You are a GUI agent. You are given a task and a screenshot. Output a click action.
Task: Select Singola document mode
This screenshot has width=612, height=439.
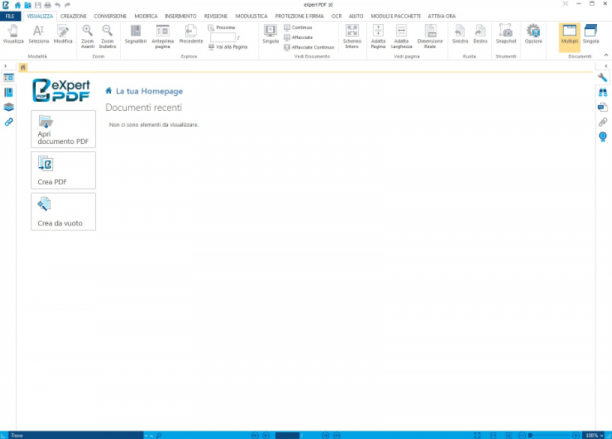pyautogui.click(x=591, y=34)
